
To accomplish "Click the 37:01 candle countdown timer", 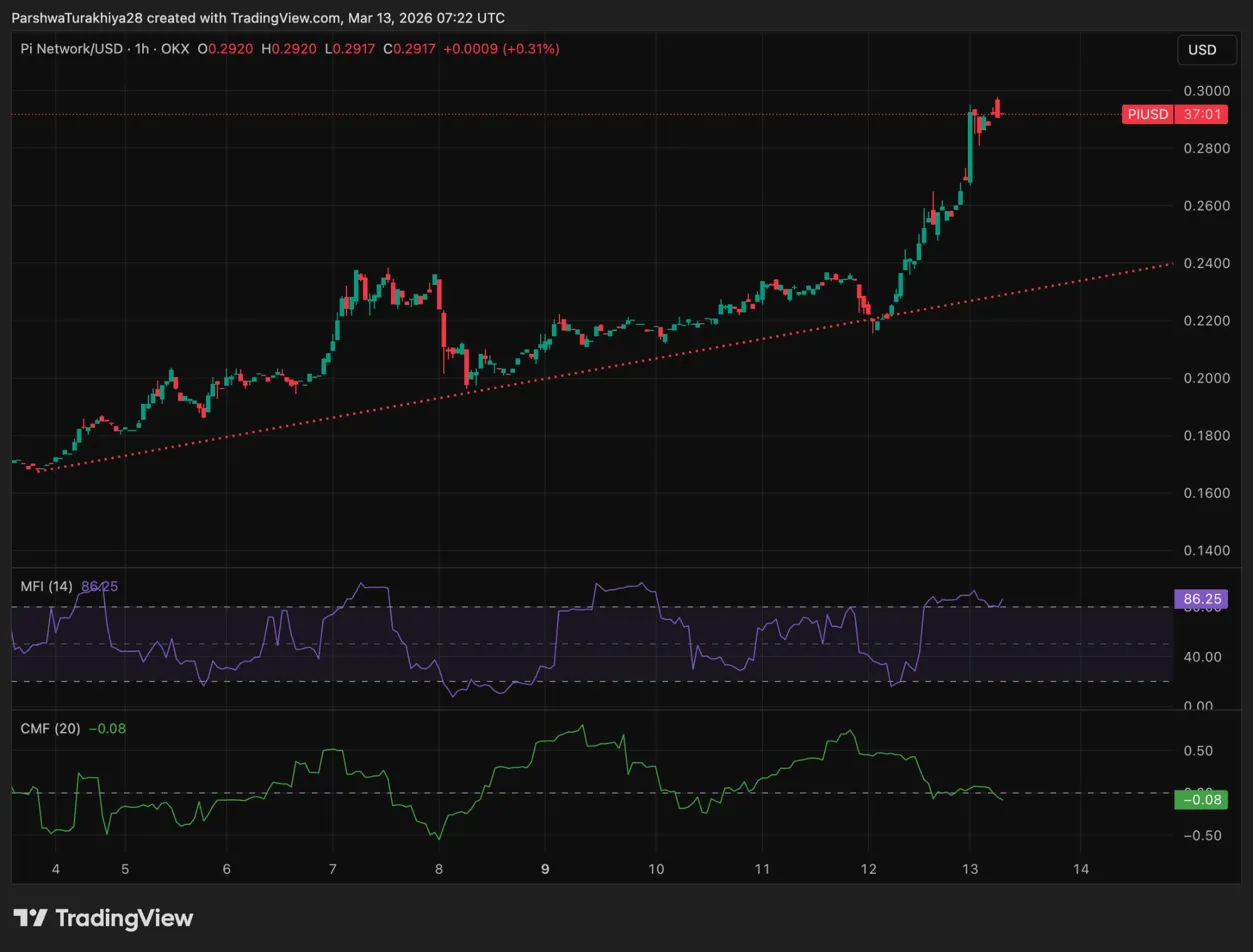I will 1200,114.
